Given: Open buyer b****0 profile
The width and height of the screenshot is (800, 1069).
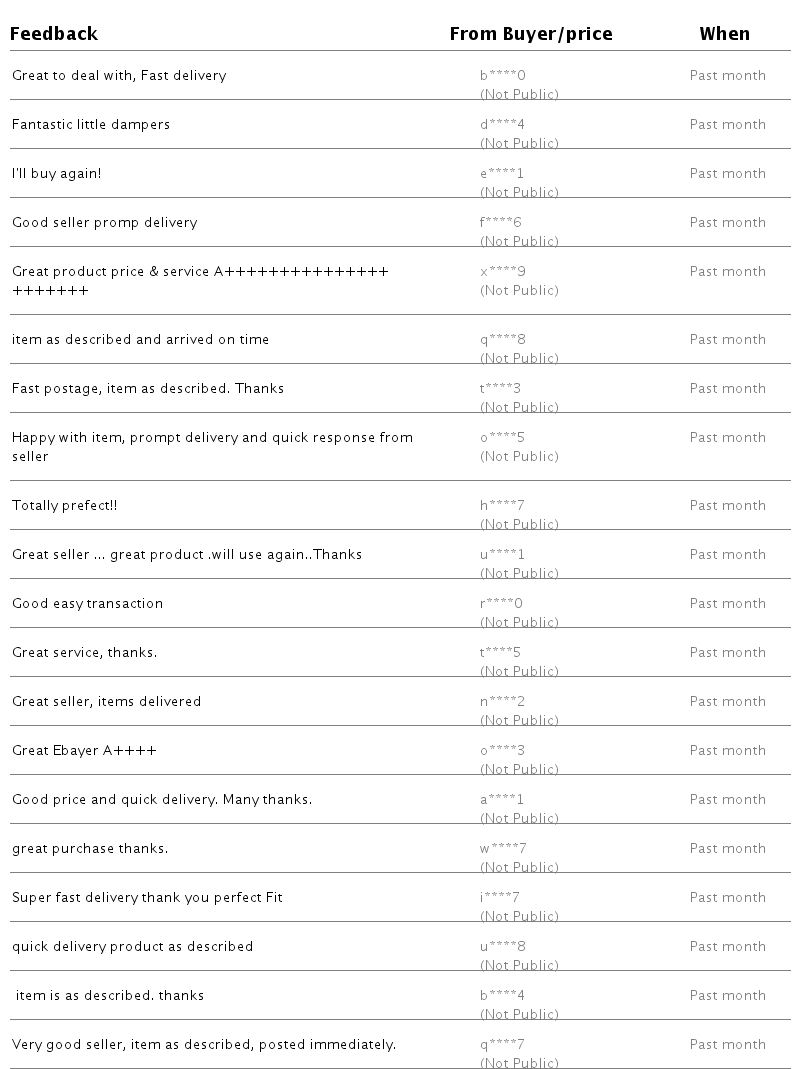Looking at the screenshot, I should pos(502,75).
